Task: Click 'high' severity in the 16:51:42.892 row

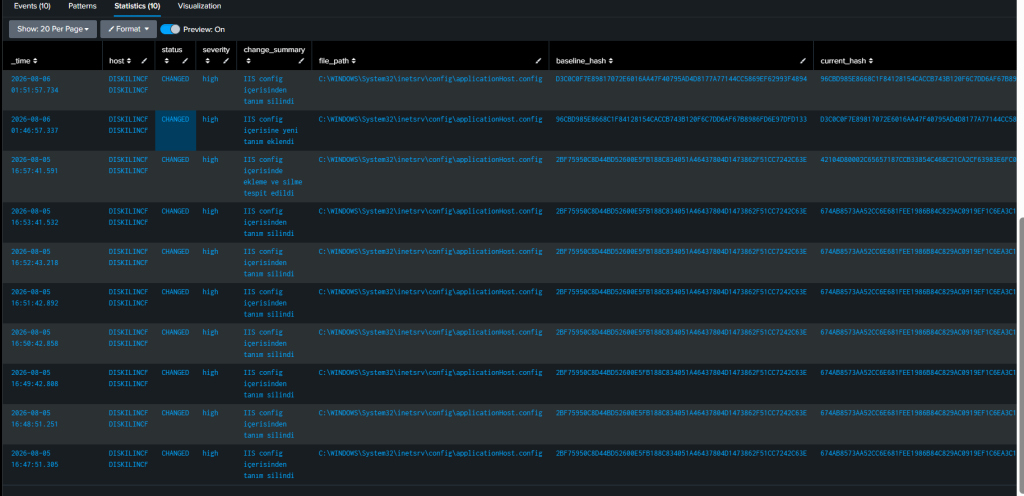Action: [210, 292]
